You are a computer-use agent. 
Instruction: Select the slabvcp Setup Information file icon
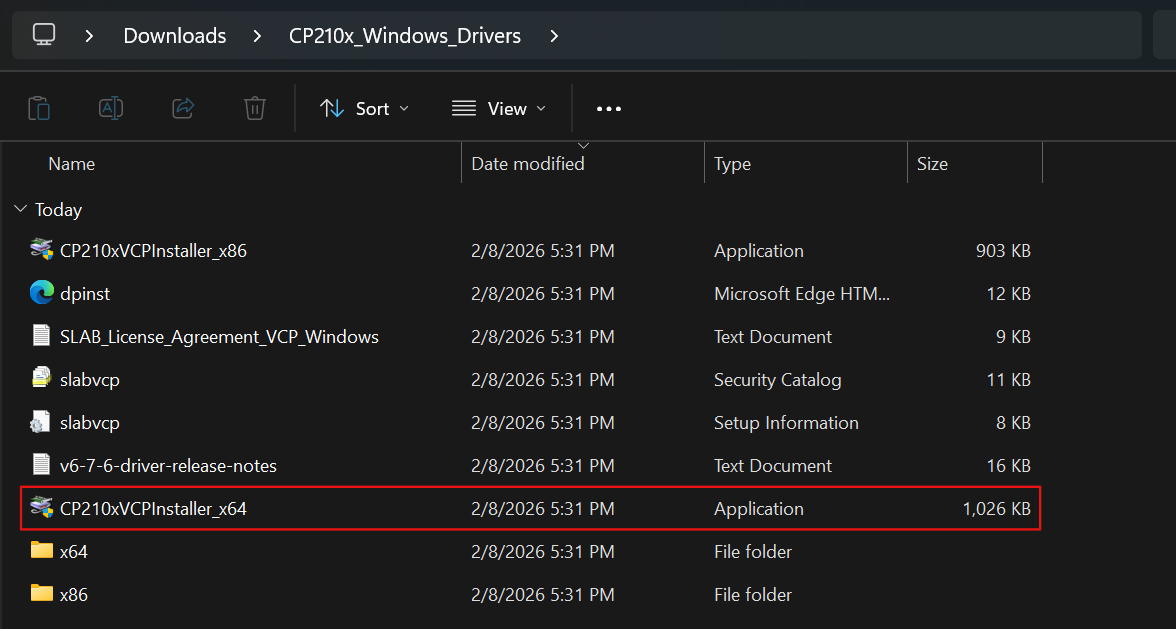pyautogui.click(x=41, y=422)
